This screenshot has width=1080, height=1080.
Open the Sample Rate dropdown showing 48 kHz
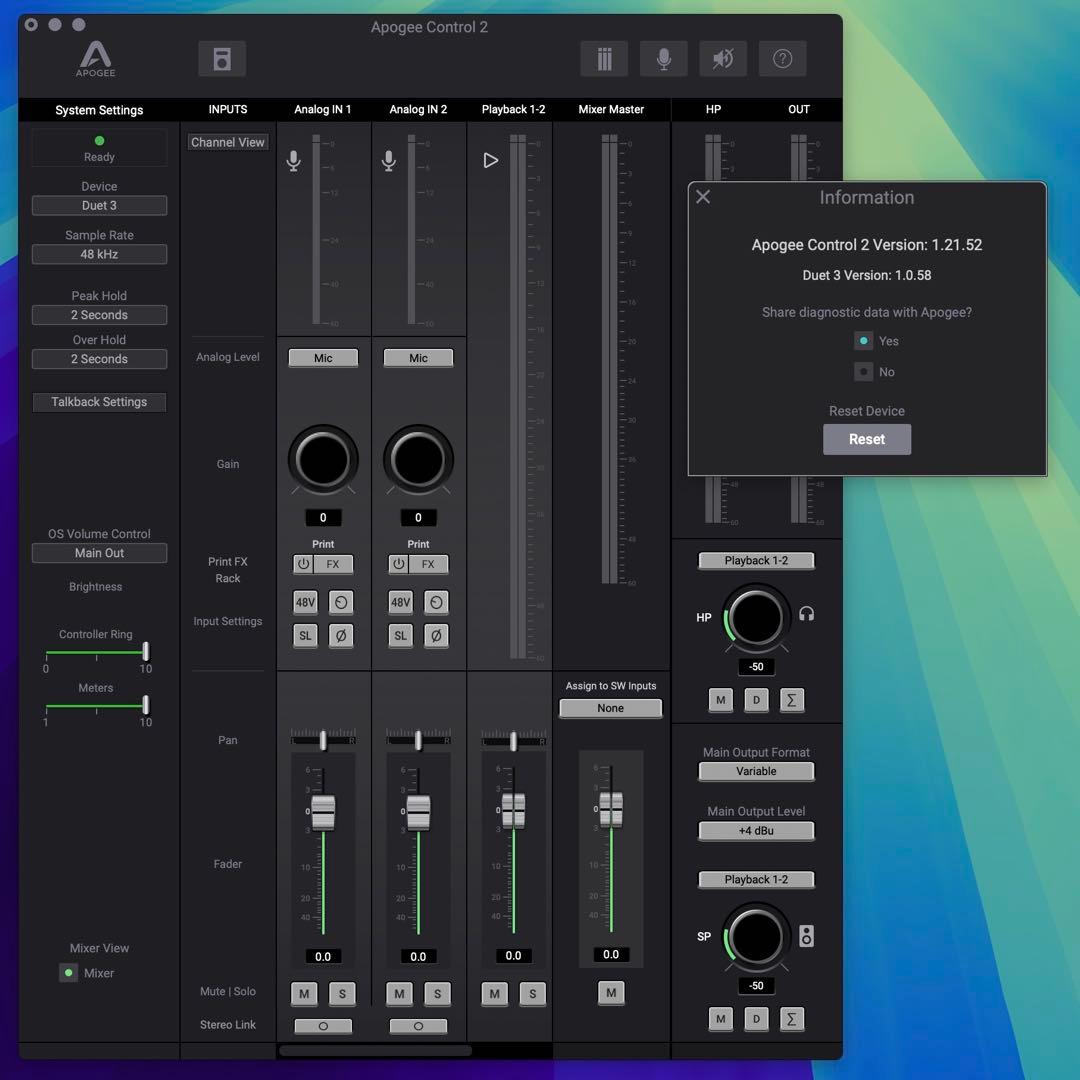pos(99,254)
